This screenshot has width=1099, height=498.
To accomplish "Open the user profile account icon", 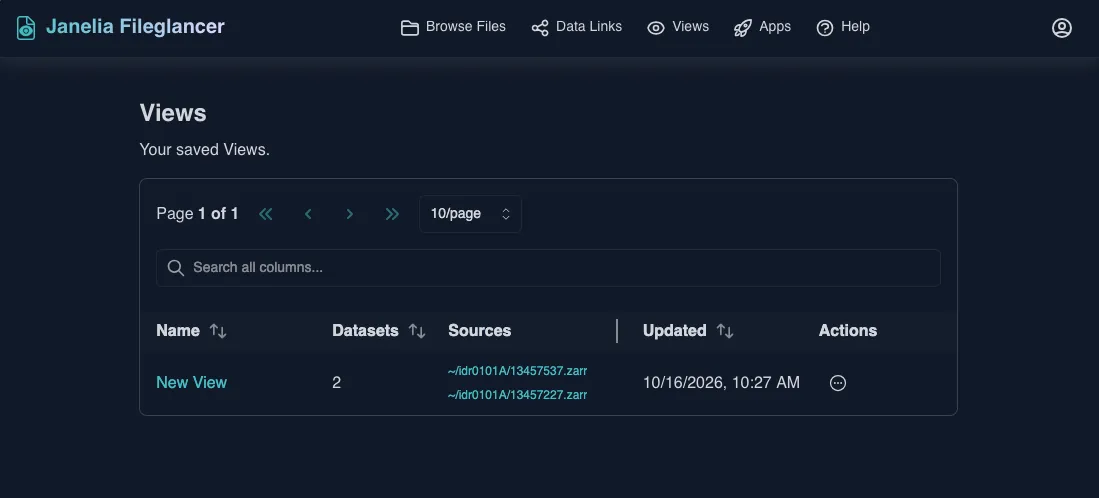I will [1061, 27].
